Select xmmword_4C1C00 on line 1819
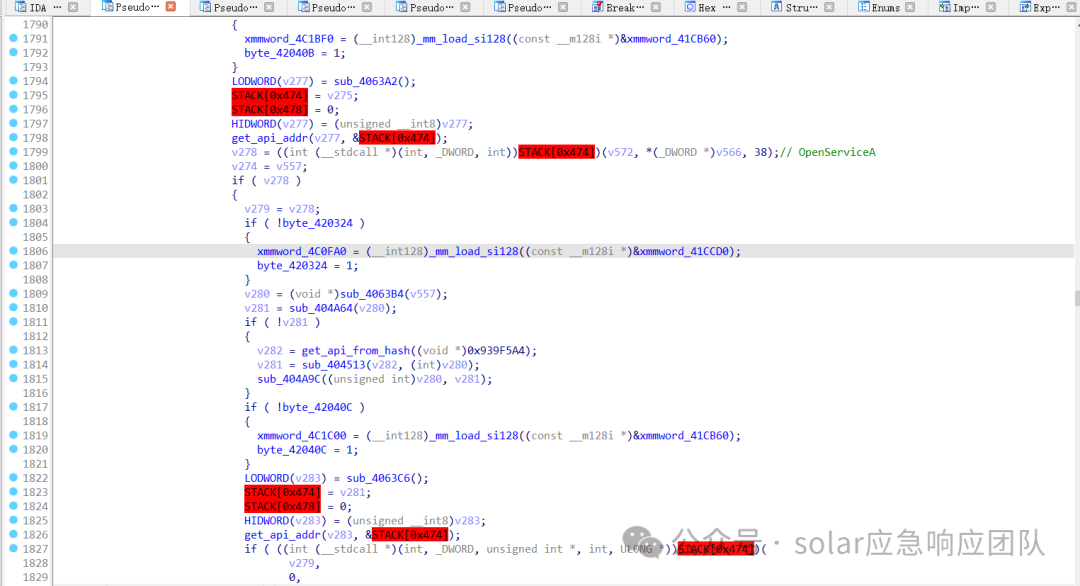1080x586 pixels. click(x=302, y=436)
